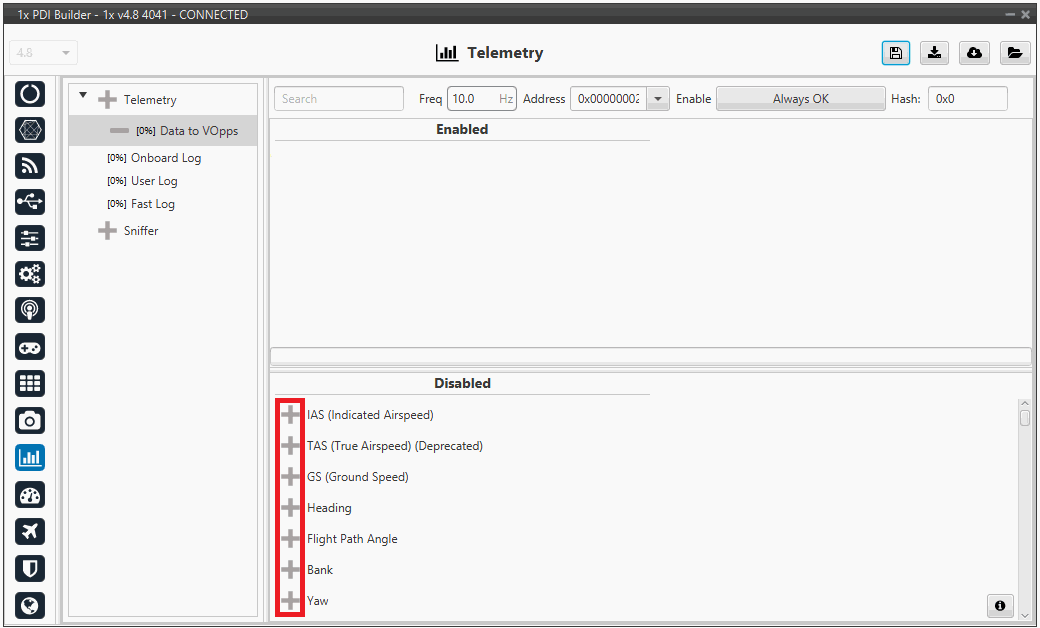Click the camera icon in sidebar
1040x628 pixels.
click(x=30, y=421)
